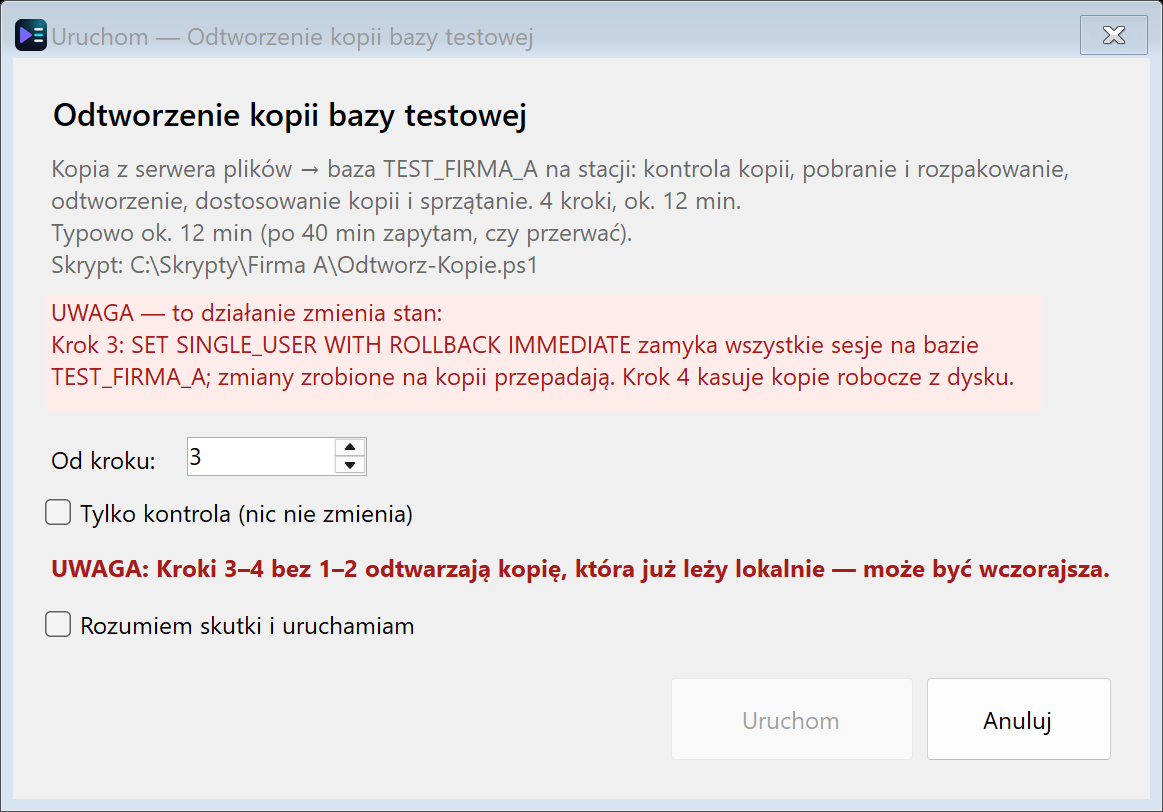Click the 'UWAGA — to działanie zmienia stan:' line
This screenshot has width=1163, height=812.
point(247,313)
